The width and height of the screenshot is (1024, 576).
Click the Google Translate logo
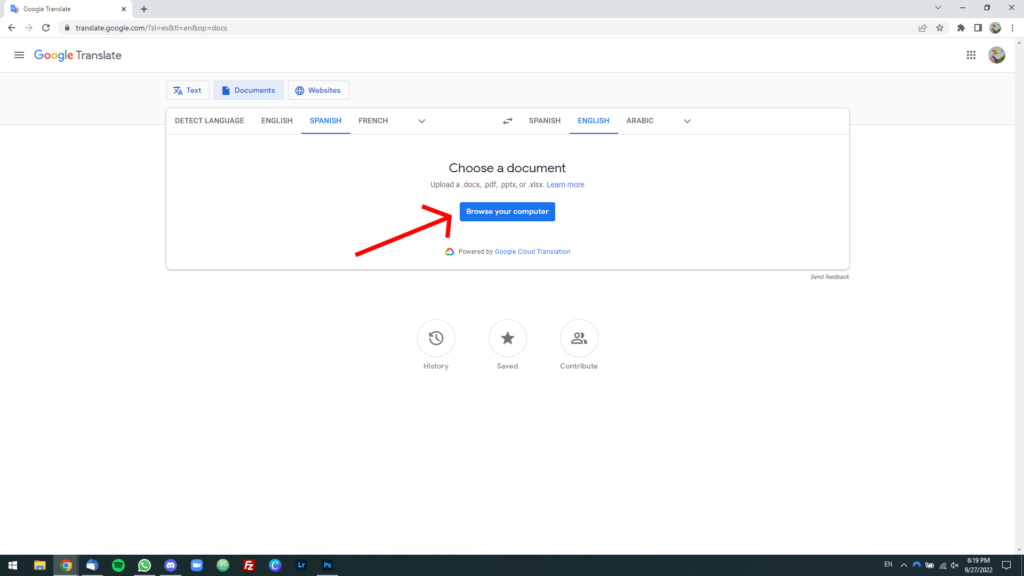pos(78,56)
